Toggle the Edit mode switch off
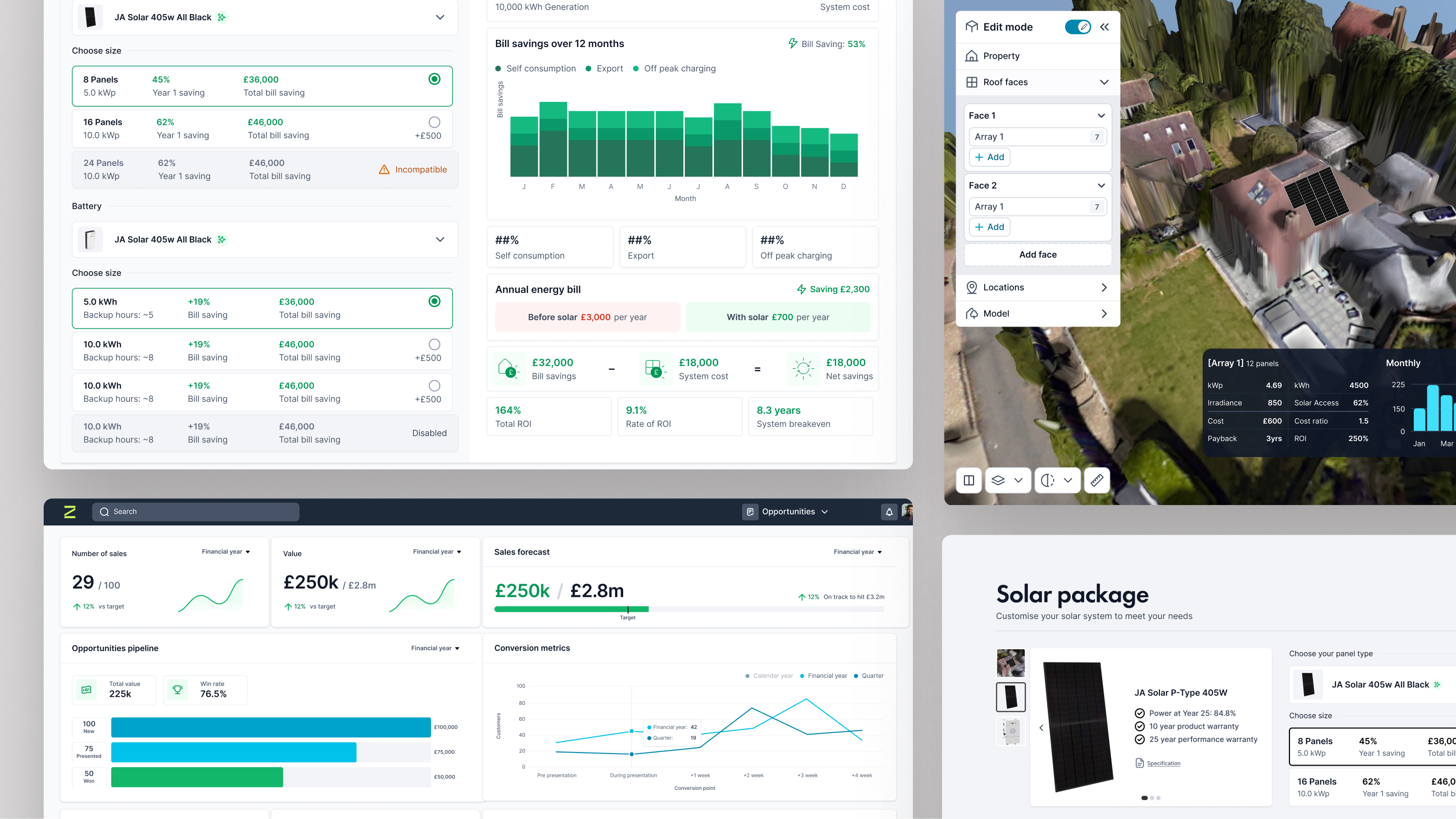Viewport: 1456px width, 819px height. 1077,27
